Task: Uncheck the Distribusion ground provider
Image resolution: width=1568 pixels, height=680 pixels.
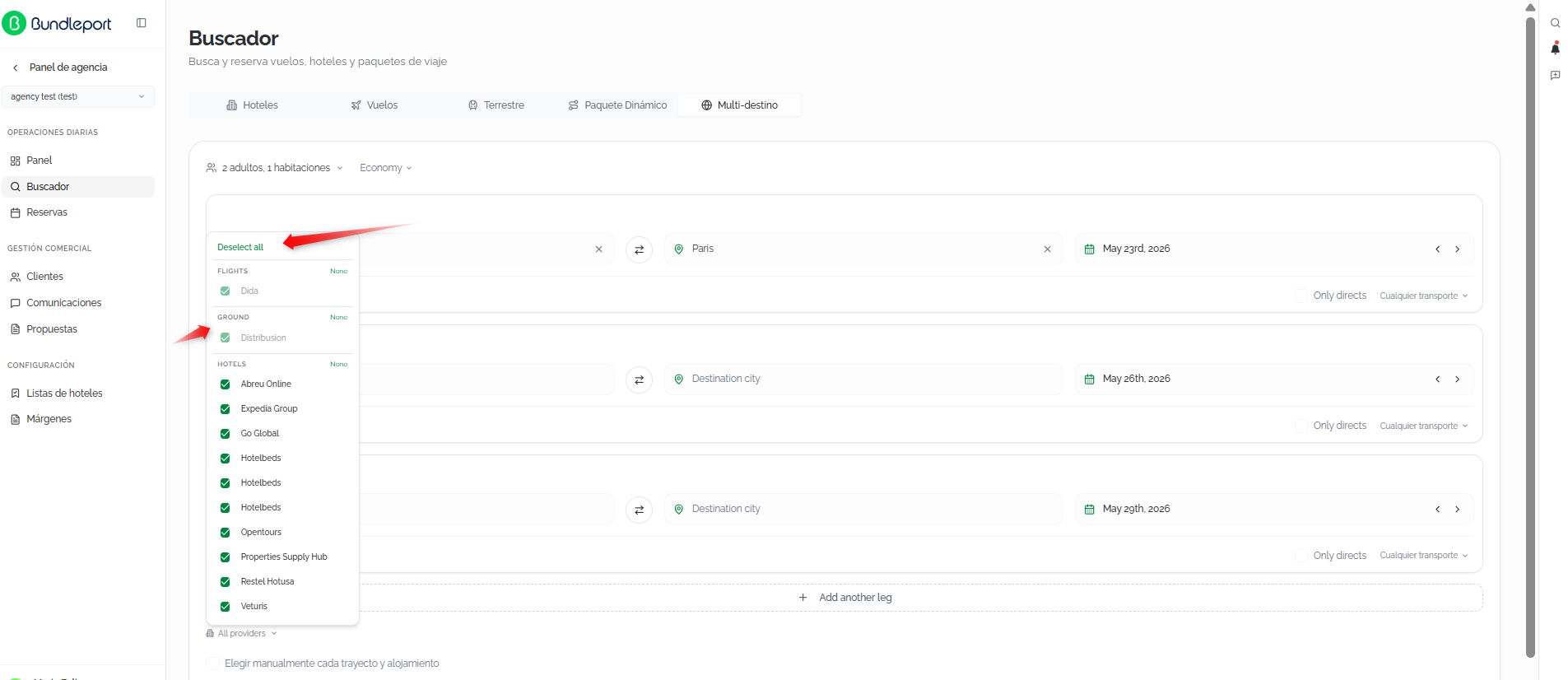Action: pos(225,338)
